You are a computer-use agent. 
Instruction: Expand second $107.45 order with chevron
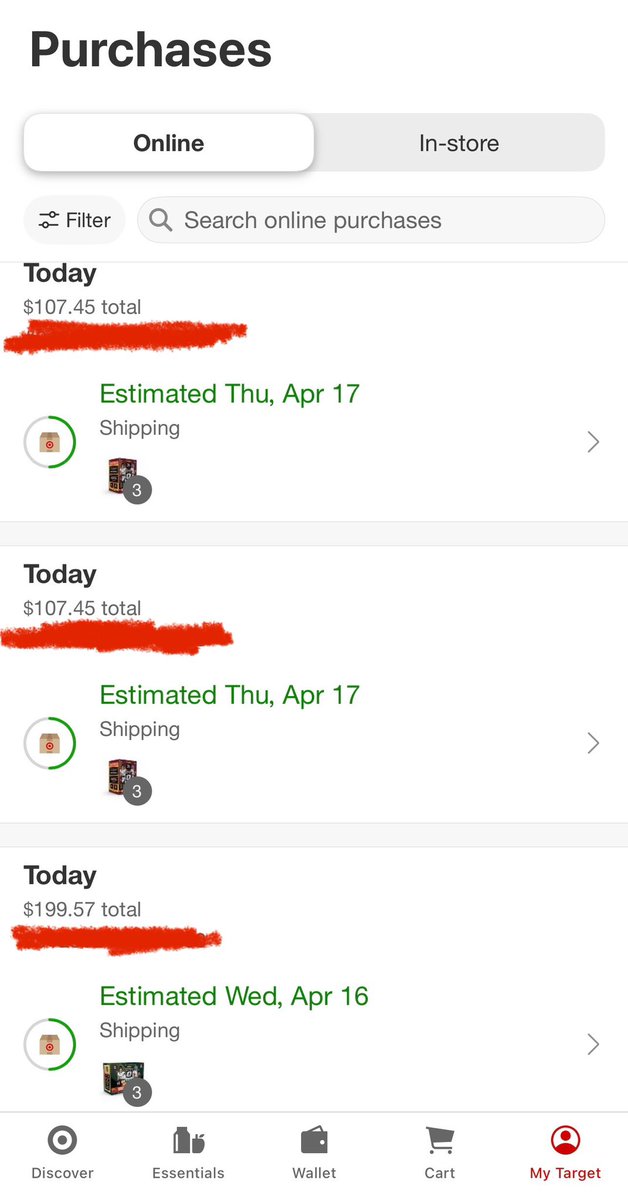coord(593,743)
